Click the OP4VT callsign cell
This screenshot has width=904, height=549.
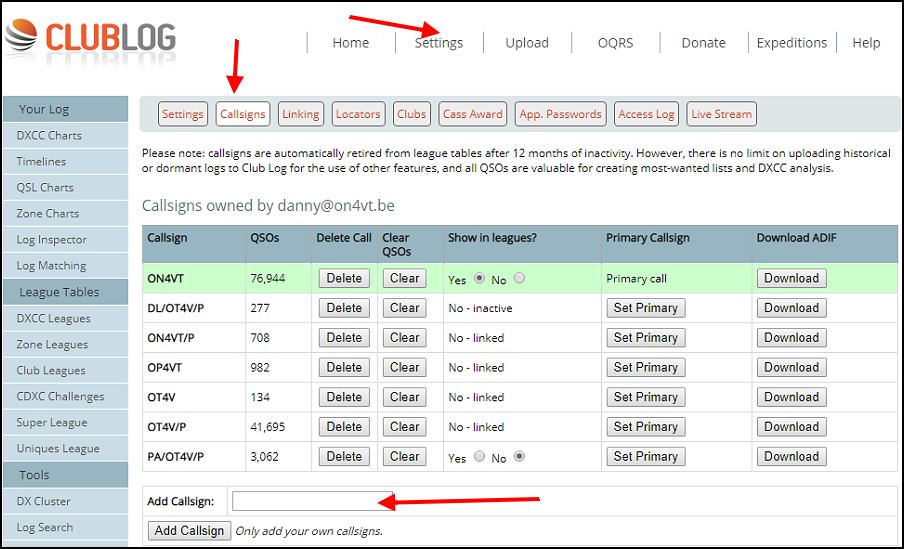[x=194, y=367]
